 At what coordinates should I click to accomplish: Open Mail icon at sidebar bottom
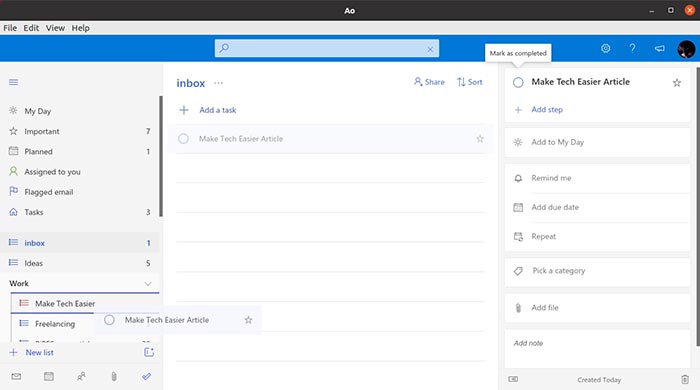(16, 377)
